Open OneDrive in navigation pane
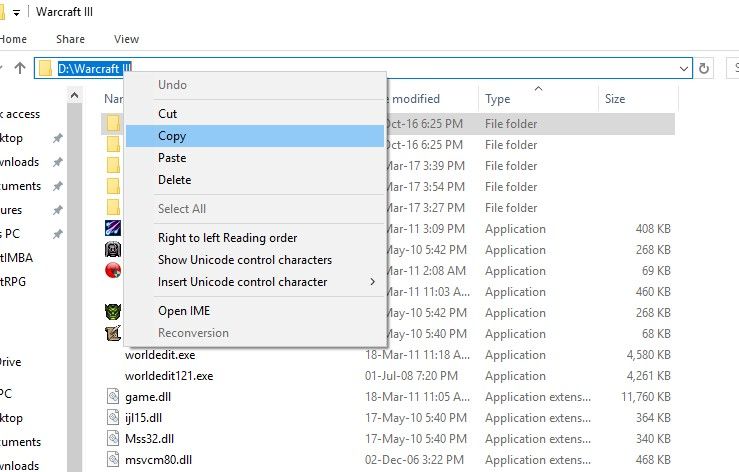Screen dimensions: 739x472 tap(11, 362)
